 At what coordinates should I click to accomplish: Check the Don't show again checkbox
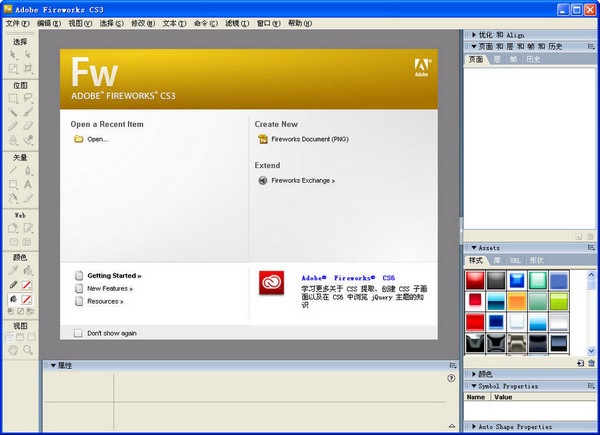click(x=79, y=333)
